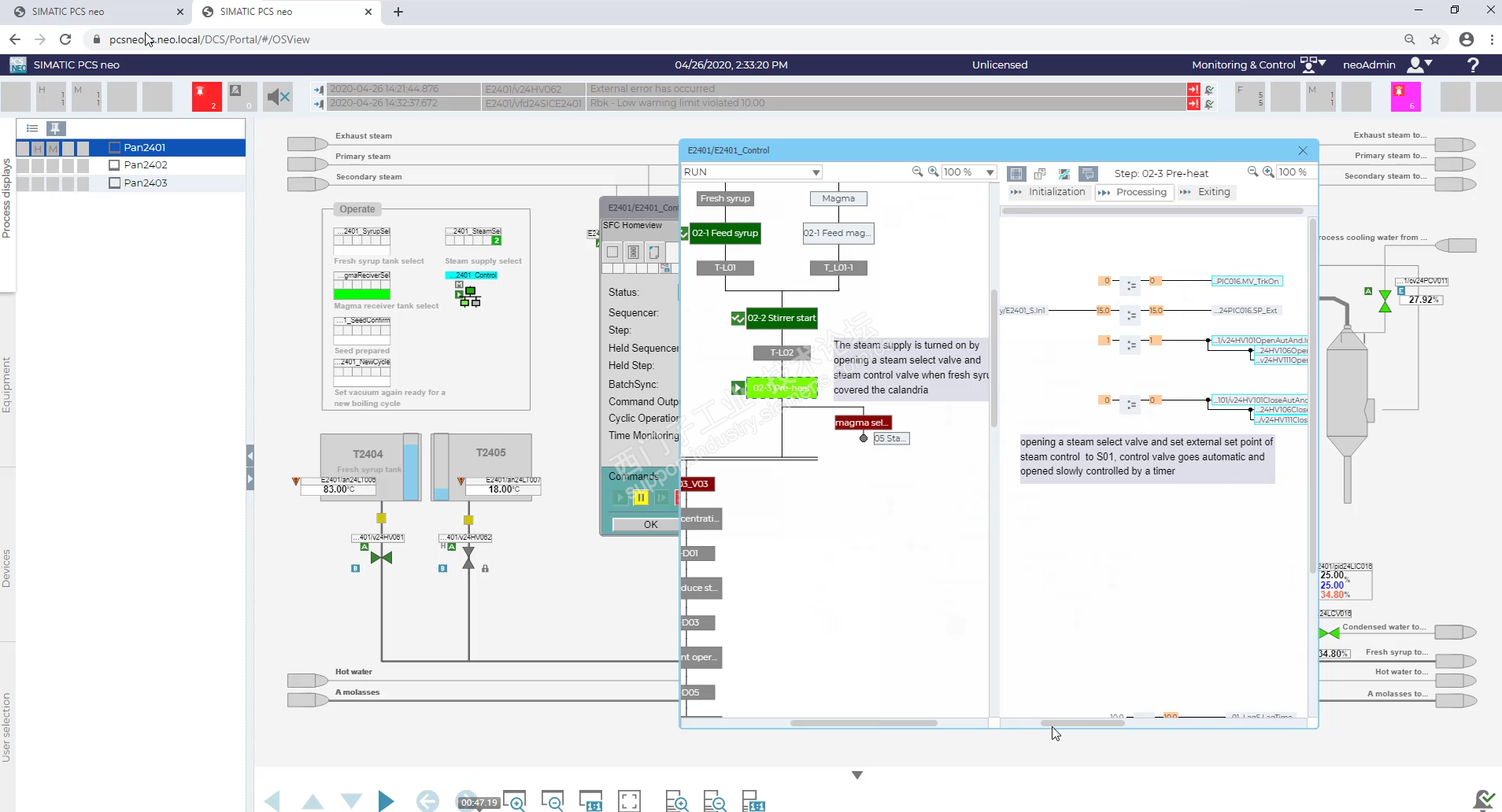
Task: Click the pause button in SFC commands
Action: click(641, 497)
